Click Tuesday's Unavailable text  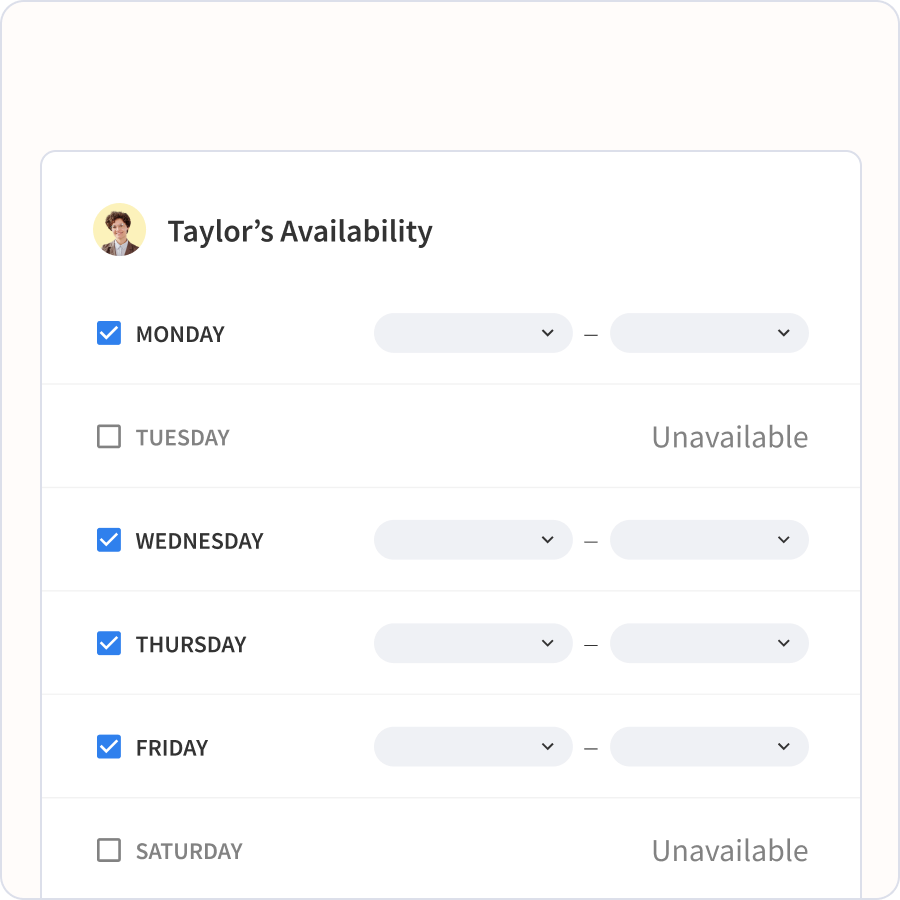(x=729, y=437)
